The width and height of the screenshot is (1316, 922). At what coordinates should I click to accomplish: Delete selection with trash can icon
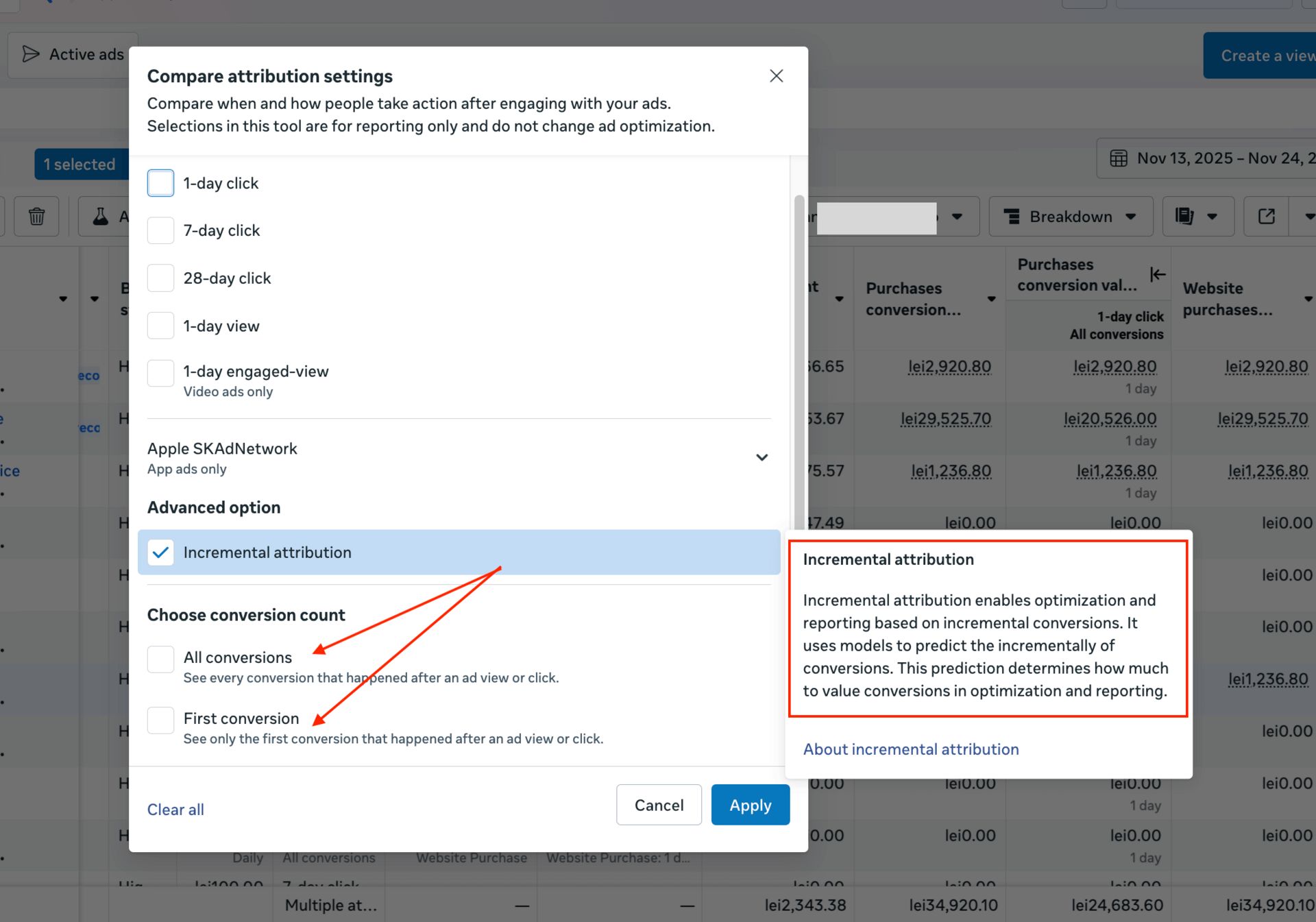pos(36,217)
